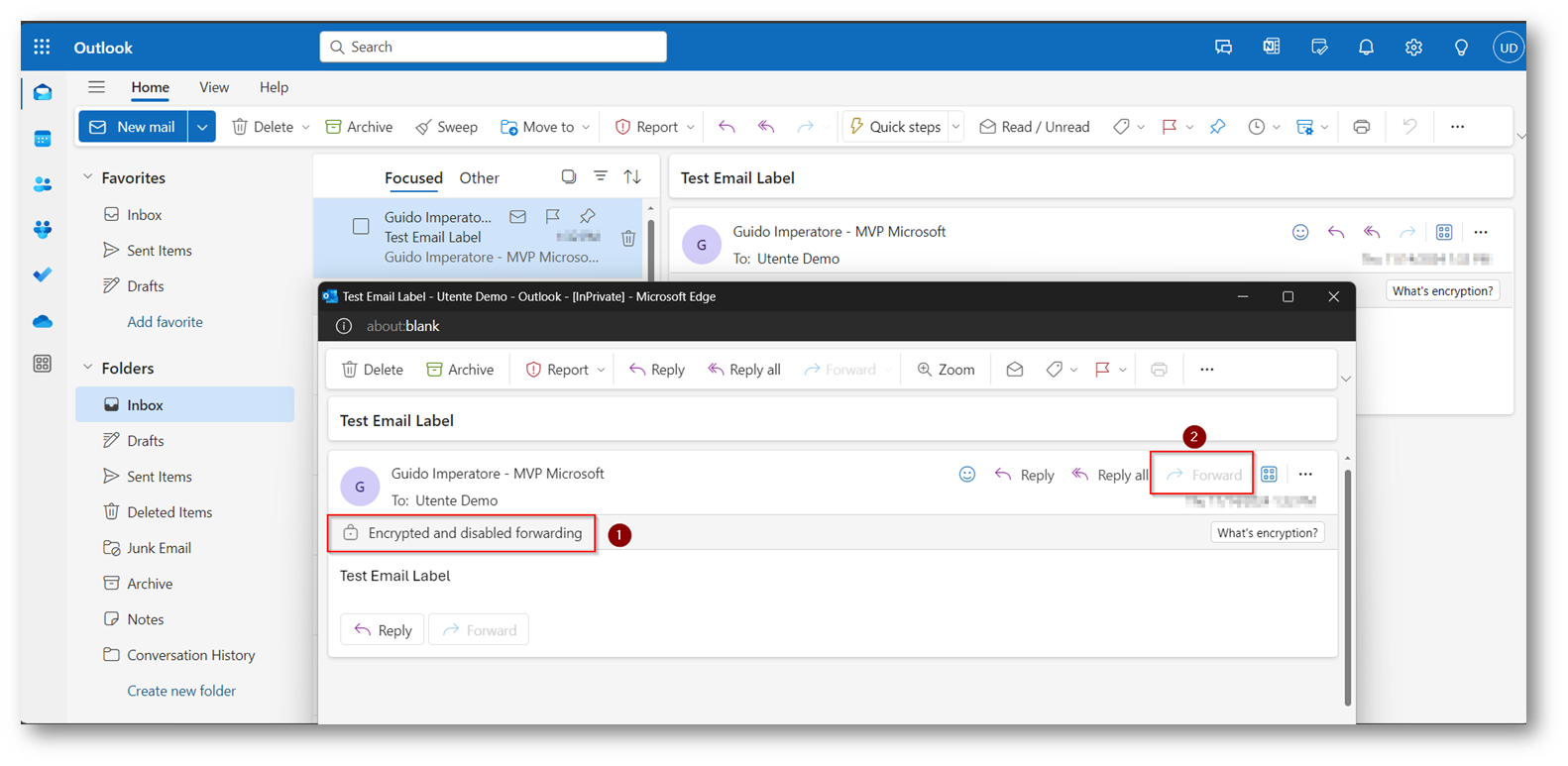This screenshot has height=766, width=1568.
Task: Select the Test Email Label message checkbox
Action: click(x=361, y=227)
